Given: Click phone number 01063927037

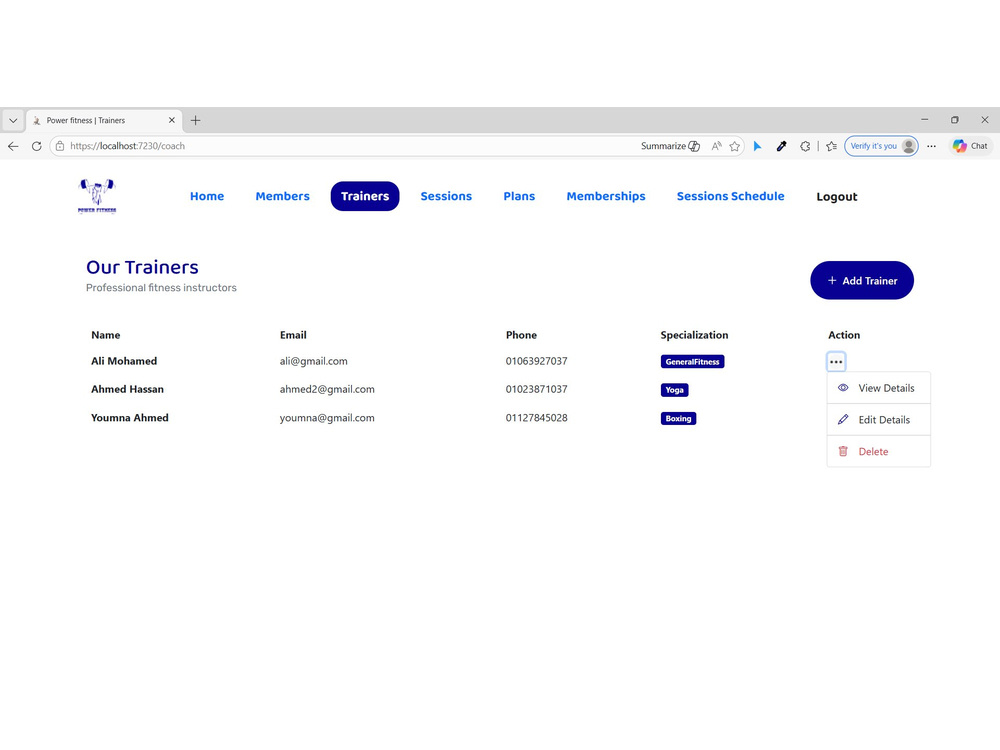Looking at the screenshot, I should tap(536, 361).
